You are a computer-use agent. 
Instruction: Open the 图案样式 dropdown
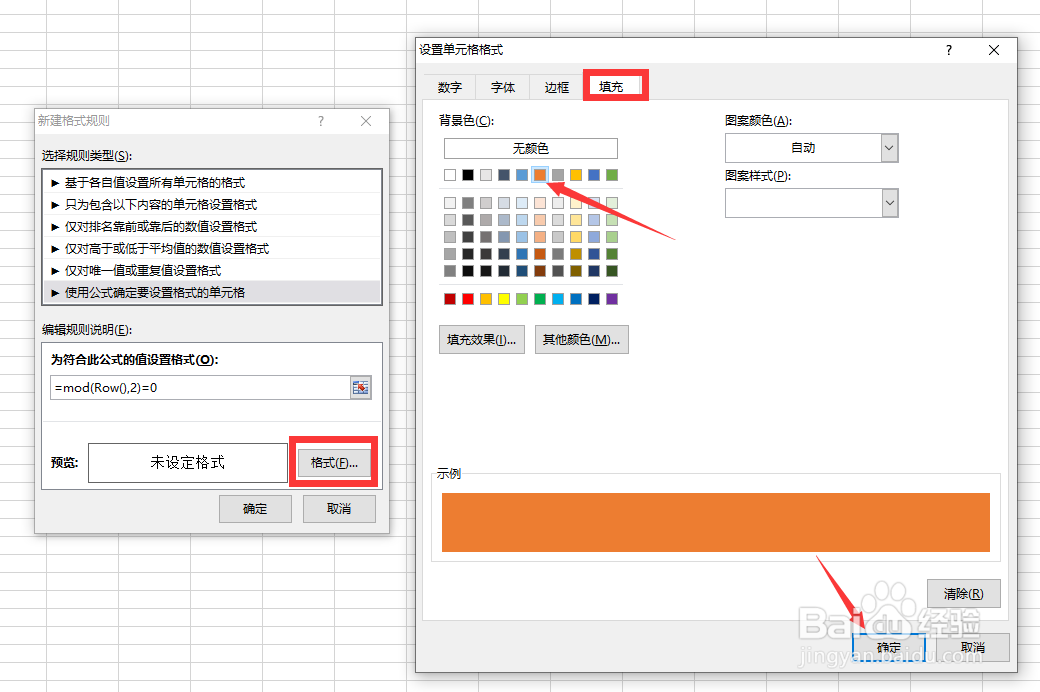(x=811, y=202)
